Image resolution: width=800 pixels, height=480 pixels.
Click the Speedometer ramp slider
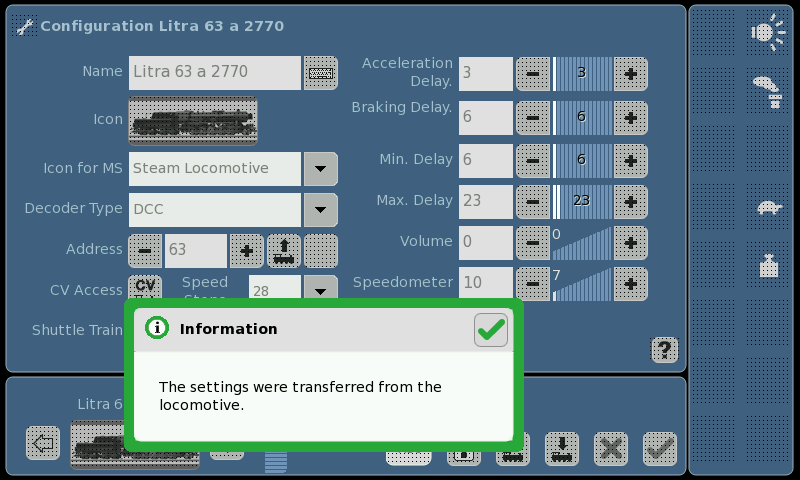click(x=582, y=284)
